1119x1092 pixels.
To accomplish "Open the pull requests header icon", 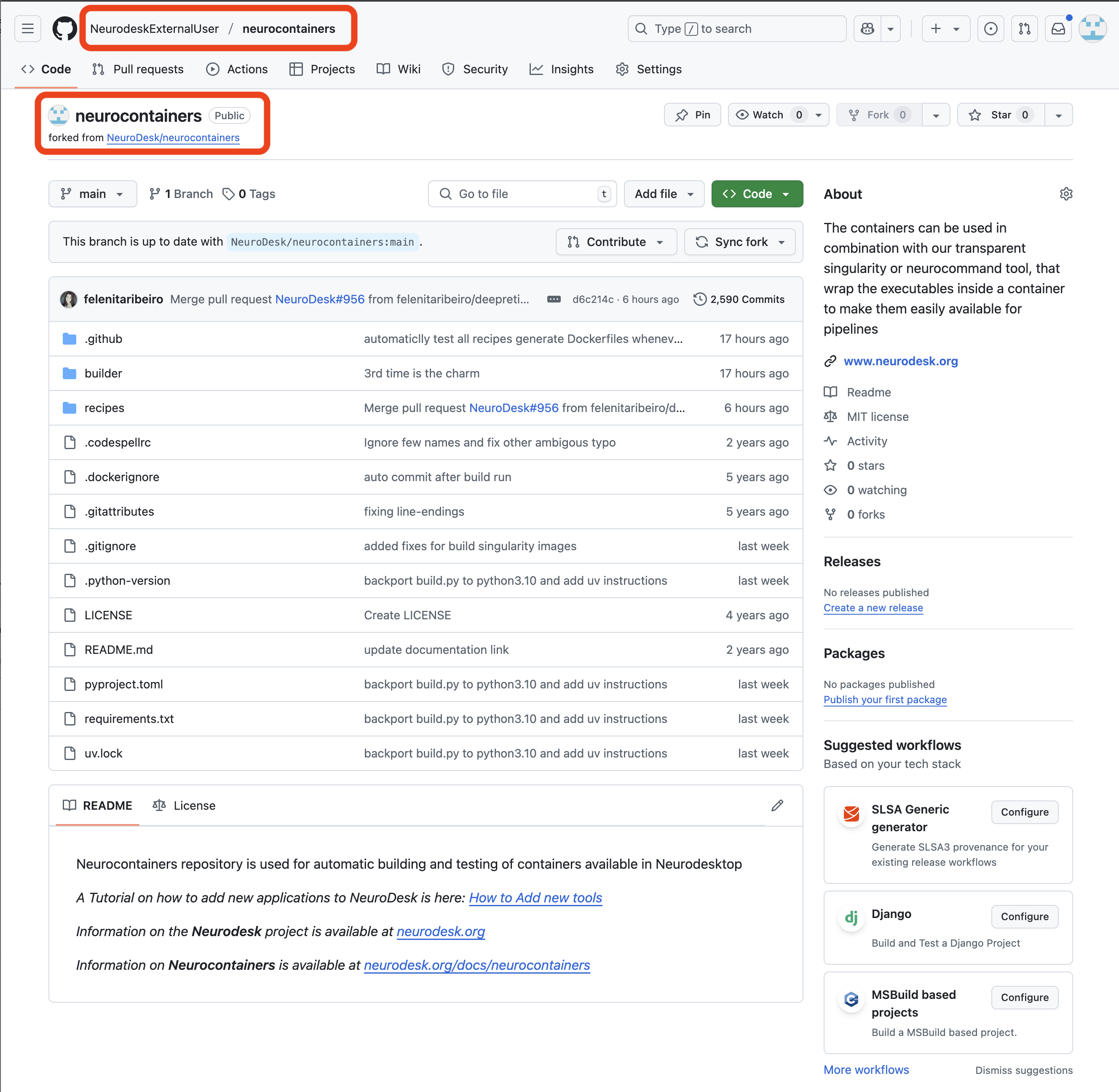I will pos(1024,29).
